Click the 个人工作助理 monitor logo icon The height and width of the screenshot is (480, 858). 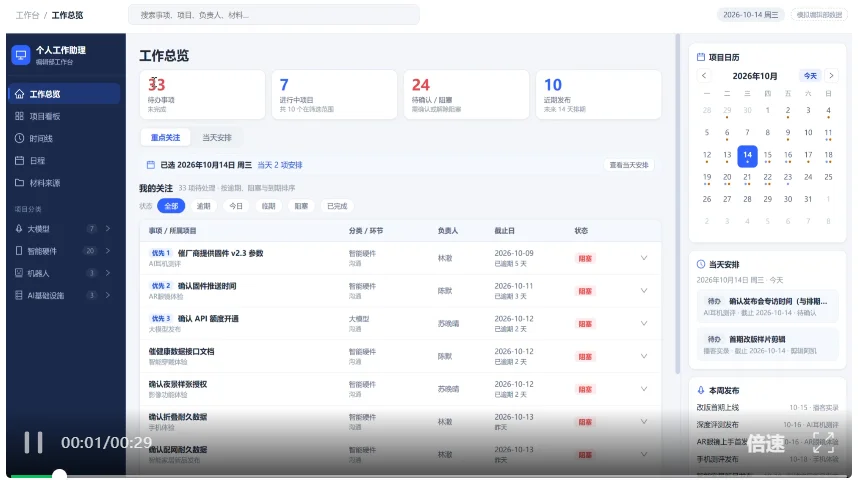[x=21, y=55]
